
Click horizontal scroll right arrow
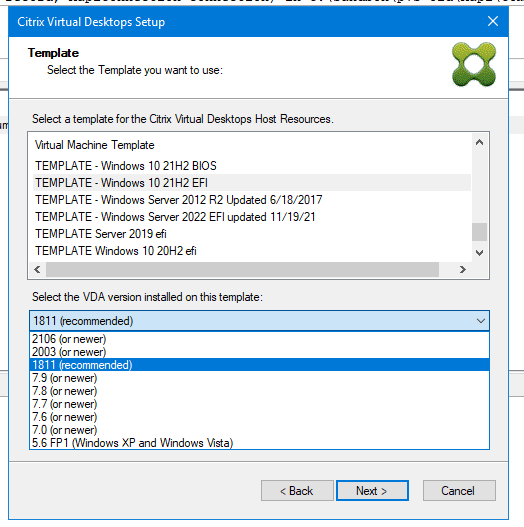462,270
